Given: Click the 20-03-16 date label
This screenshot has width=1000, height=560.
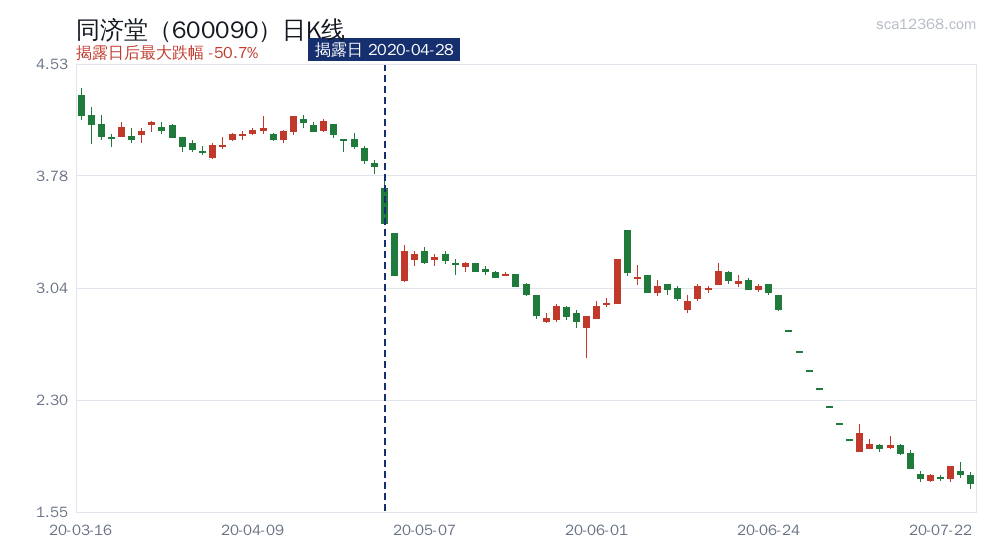Looking at the screenshot, I should pyautogui.click(x=80, y=530).
